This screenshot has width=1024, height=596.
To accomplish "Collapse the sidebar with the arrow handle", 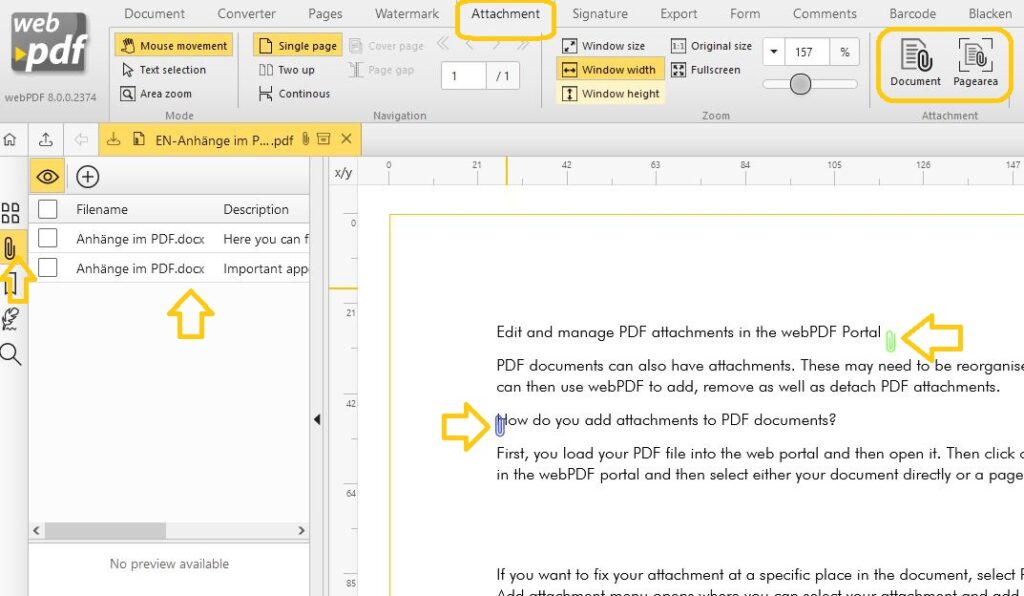I will tap(318, 419).
